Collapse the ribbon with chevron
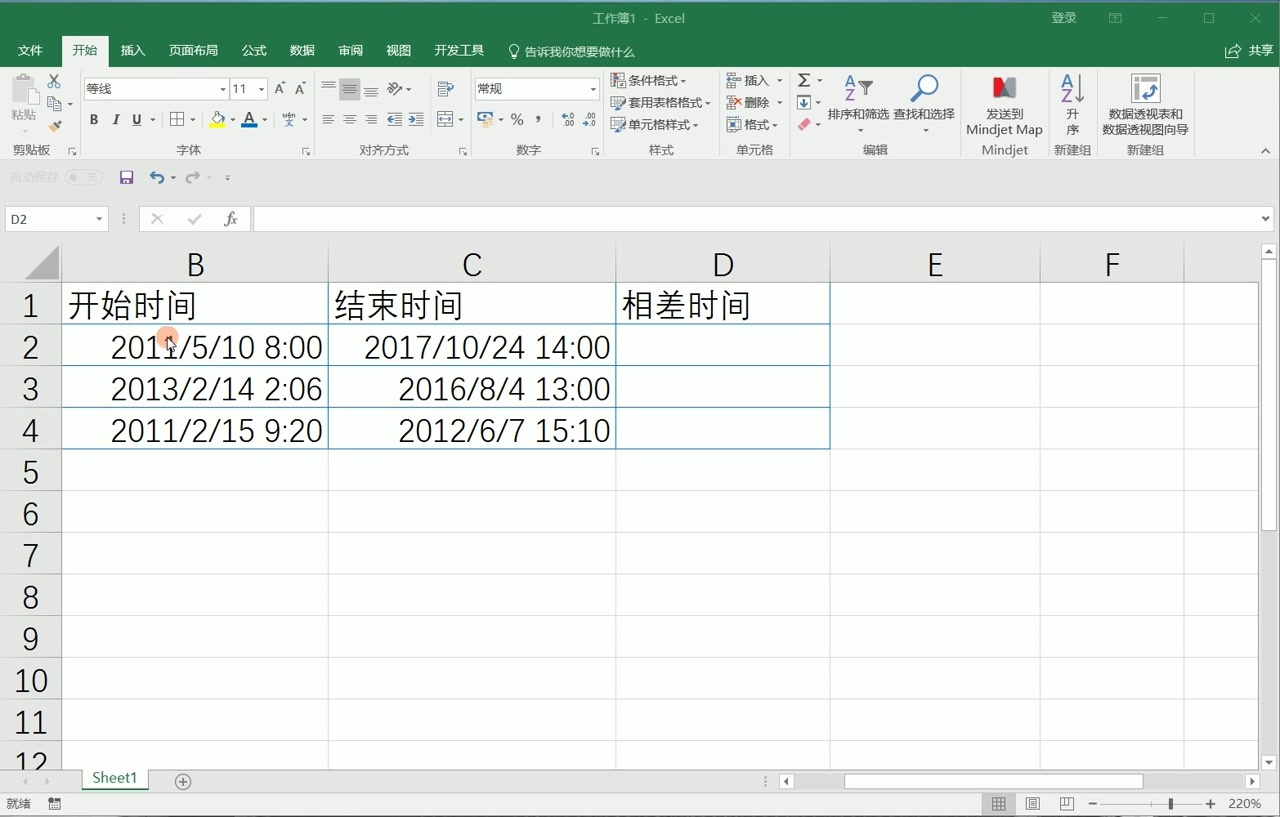 tap(1265, 151)
